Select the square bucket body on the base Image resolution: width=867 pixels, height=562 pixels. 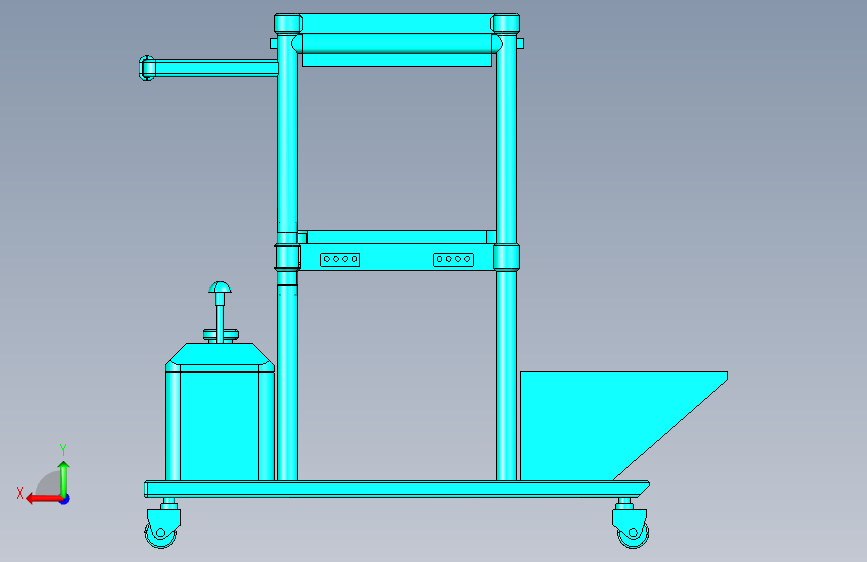click(220, 425)
